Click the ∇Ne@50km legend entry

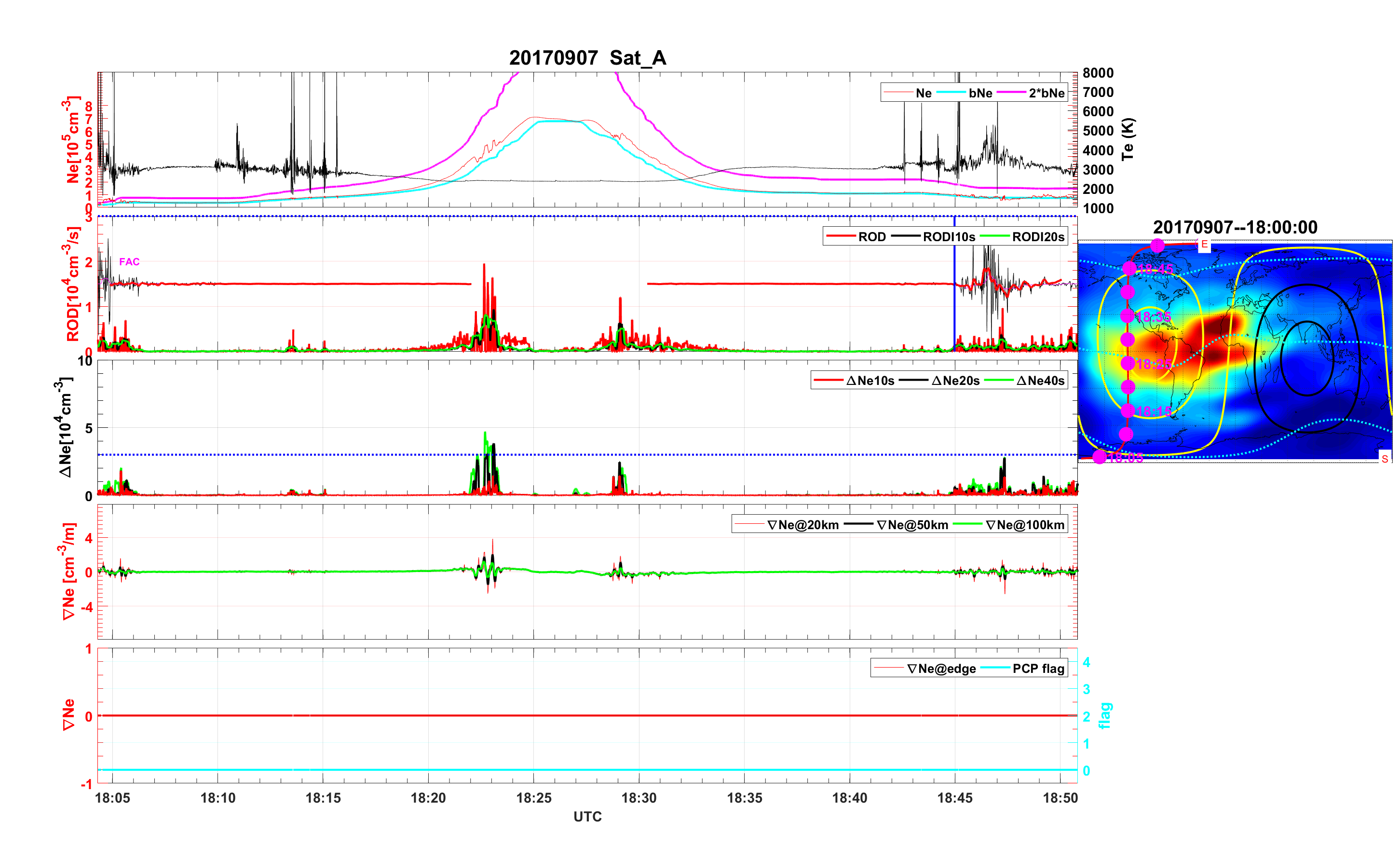click(912, 525)
